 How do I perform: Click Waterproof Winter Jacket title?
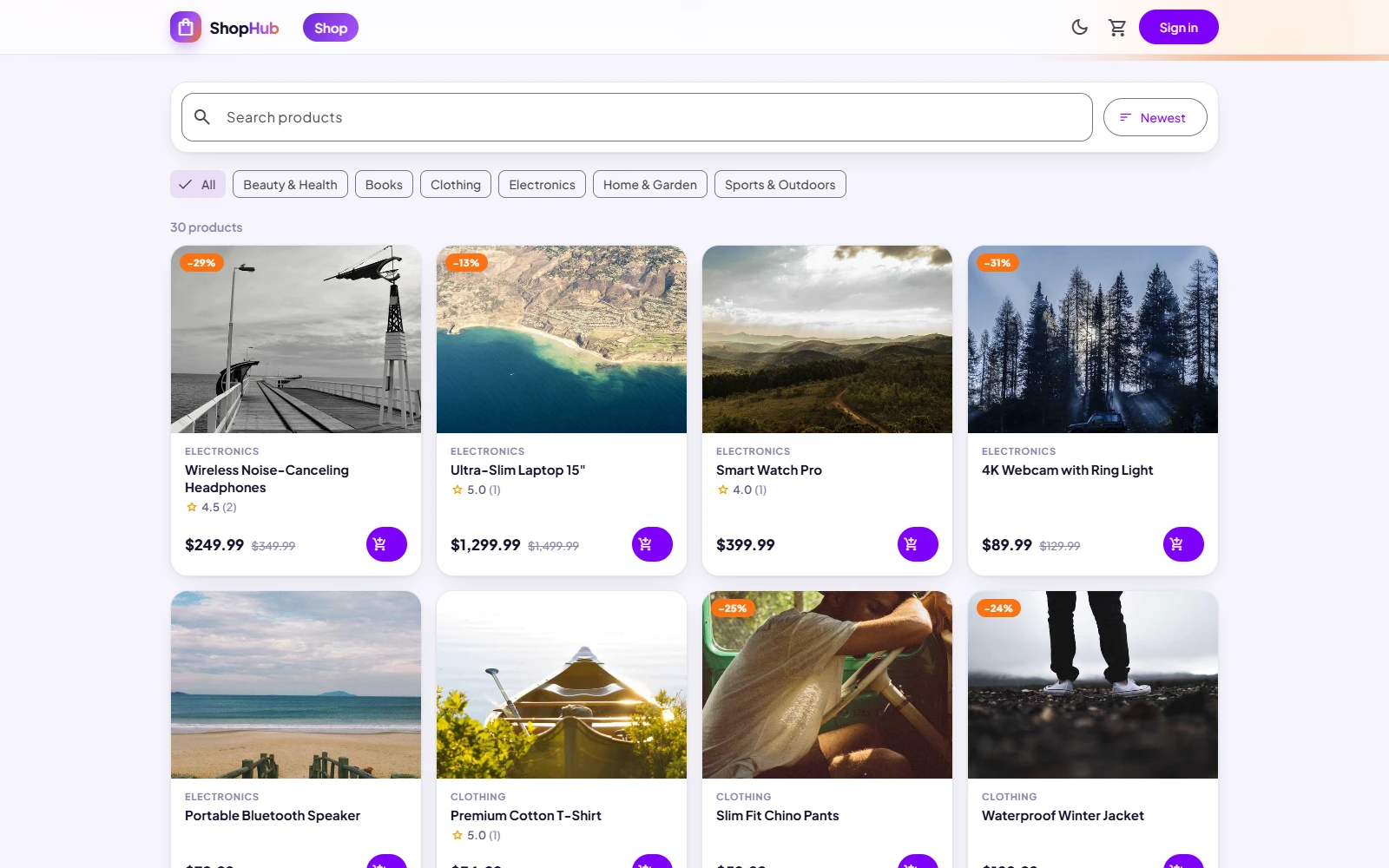pyautogui.click(x=1063, y=816)
